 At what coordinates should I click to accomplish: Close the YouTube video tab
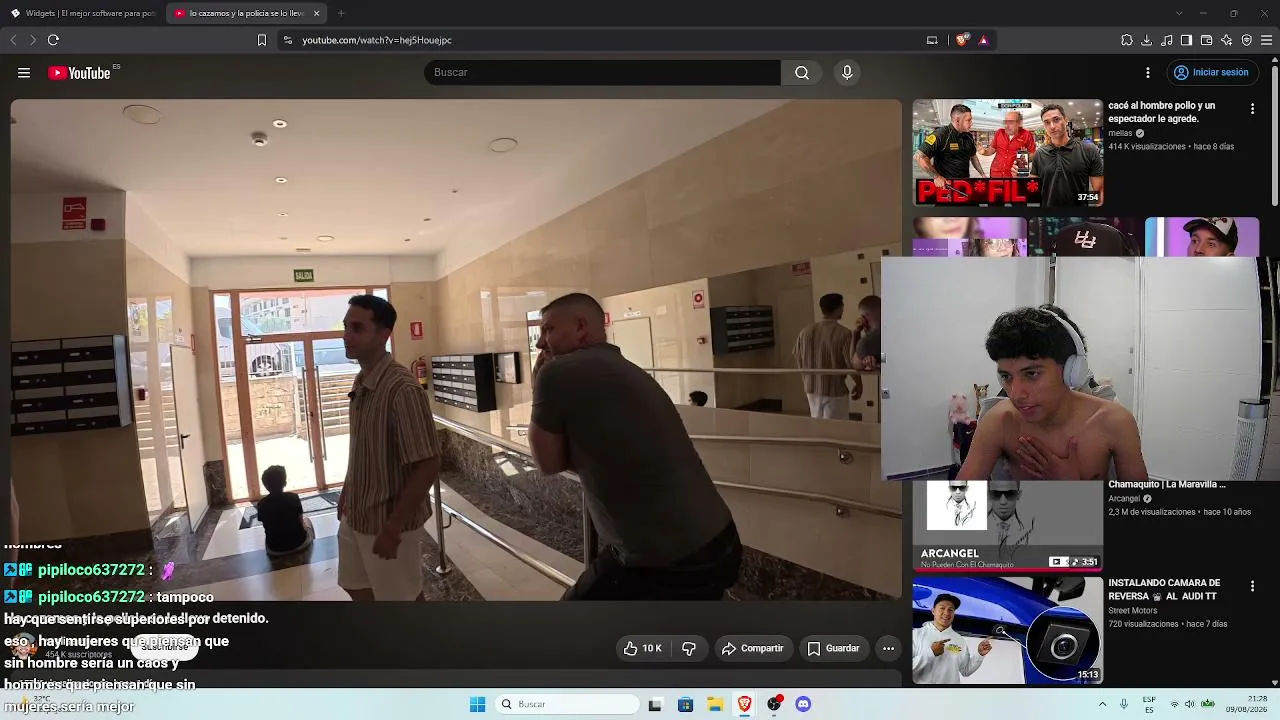pyautogui.click(x=316, y=13)
